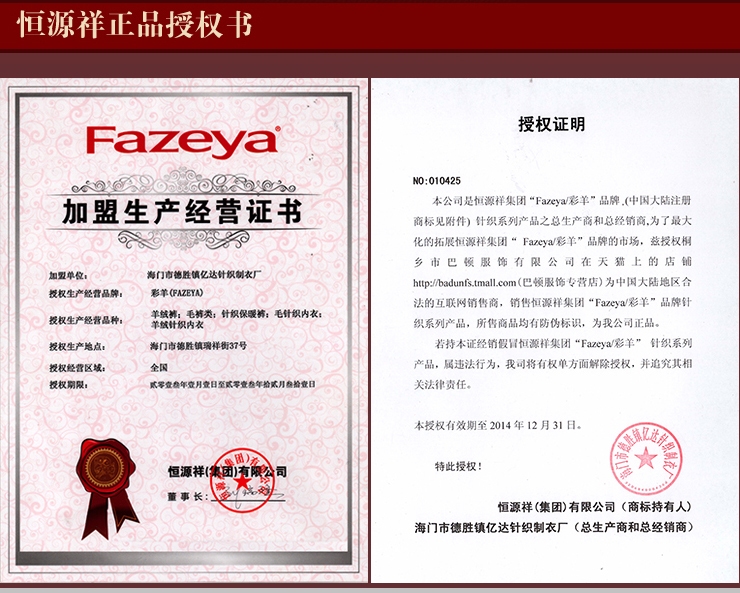
Task: Select the heading 授权证明
Action: [x=552, y=125]
